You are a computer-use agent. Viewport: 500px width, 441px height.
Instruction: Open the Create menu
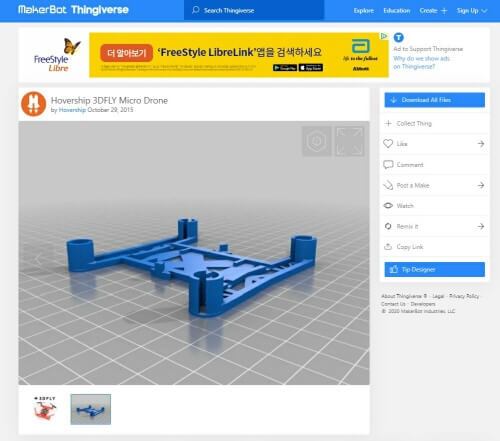pos(433,11)
